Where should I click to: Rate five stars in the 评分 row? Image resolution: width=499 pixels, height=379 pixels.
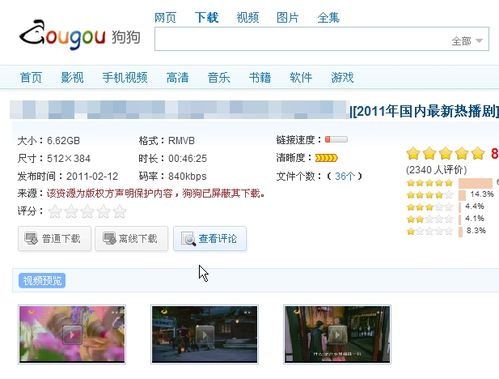pyautogui.click(x=120, y=211)
